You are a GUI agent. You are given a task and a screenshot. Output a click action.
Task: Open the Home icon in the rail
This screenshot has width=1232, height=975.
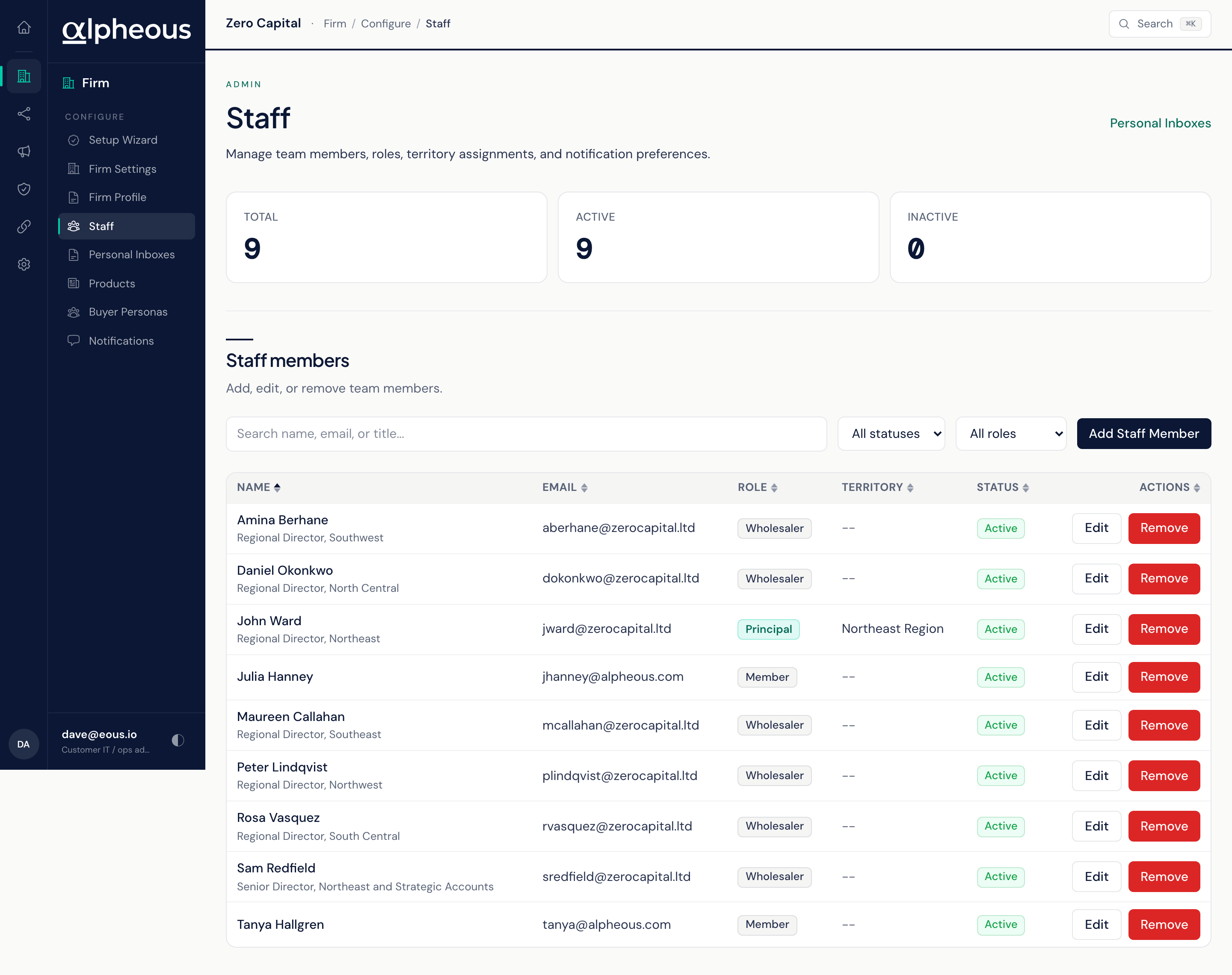point(24,27)
